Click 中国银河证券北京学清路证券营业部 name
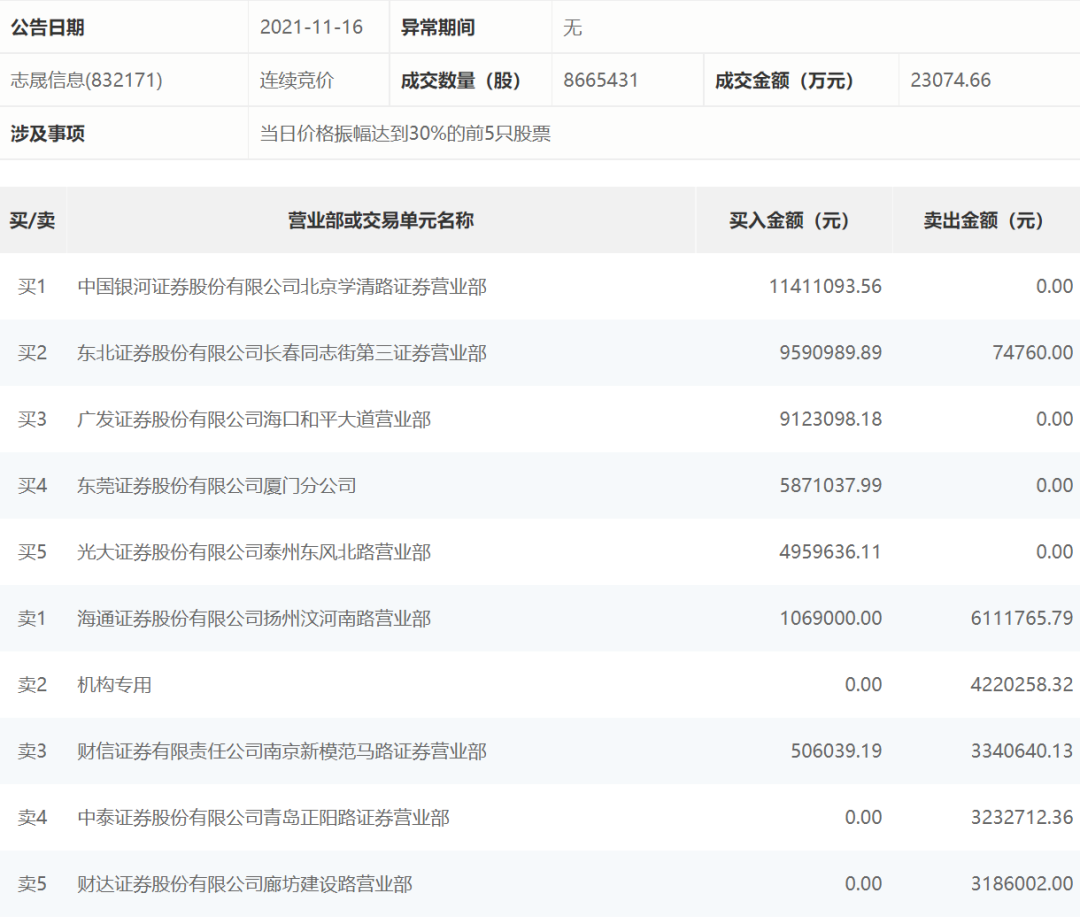 tap(282, 286)
